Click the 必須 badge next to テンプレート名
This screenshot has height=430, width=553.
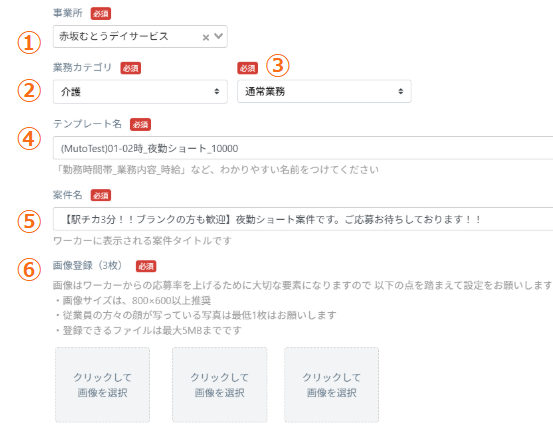pyautogui.click(x=140, y=125)
